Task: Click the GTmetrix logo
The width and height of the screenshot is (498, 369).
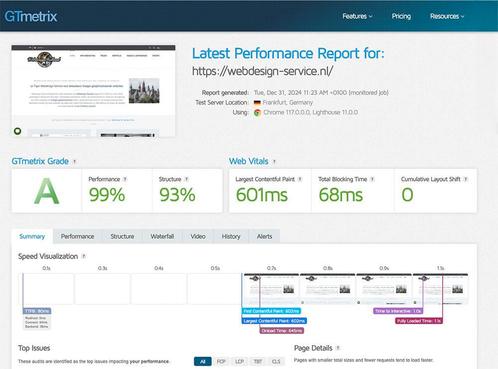Action: tap(31, 16)
